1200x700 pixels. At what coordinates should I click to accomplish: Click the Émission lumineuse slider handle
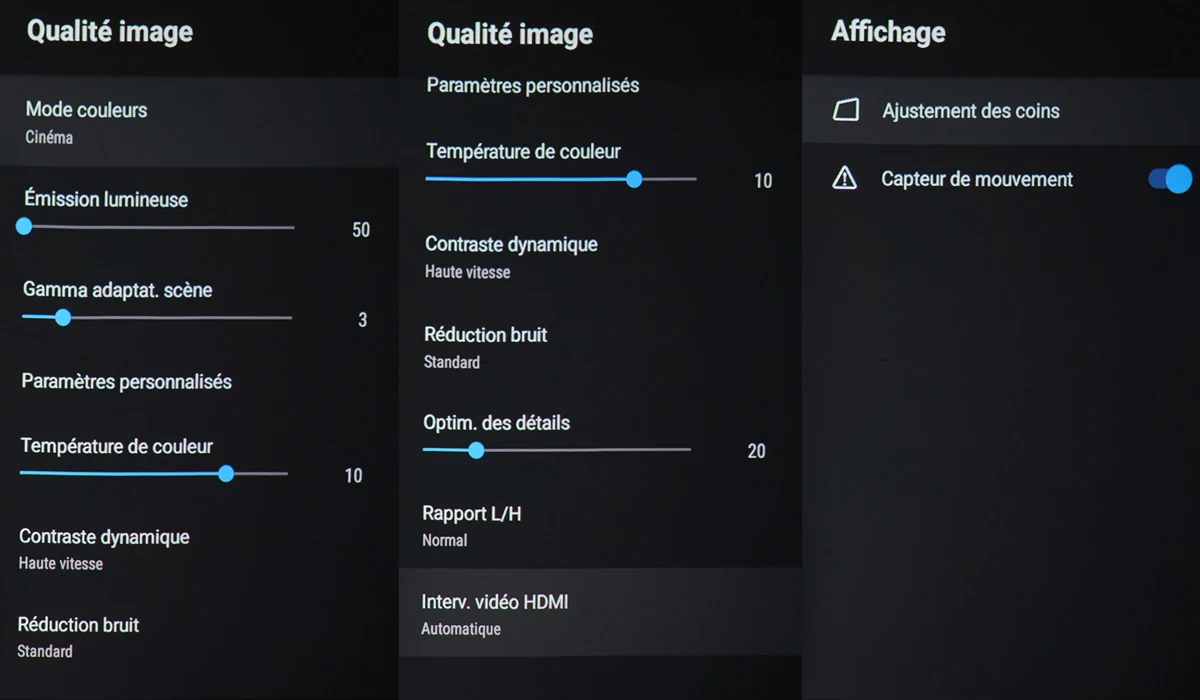(24, 227)
